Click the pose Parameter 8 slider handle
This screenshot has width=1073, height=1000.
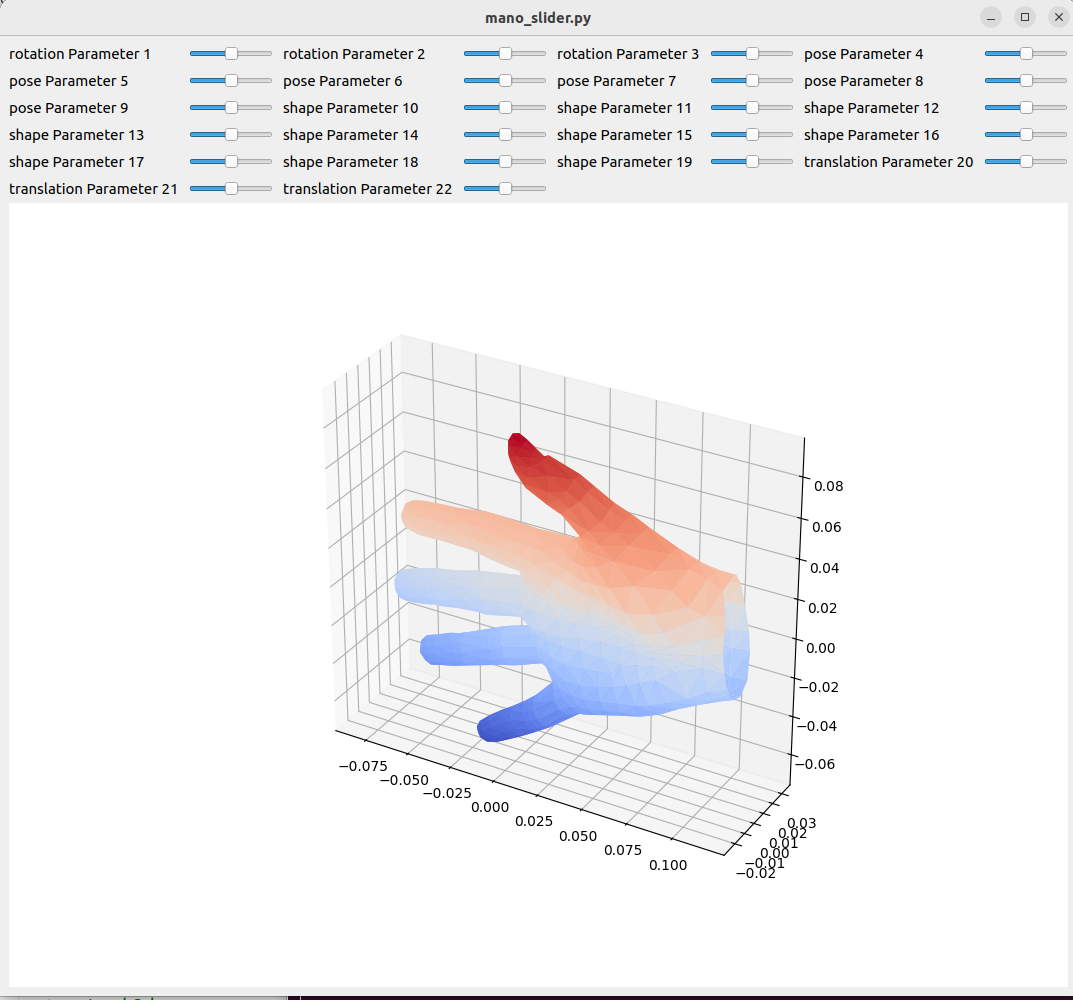click(x=1026, y=80)
